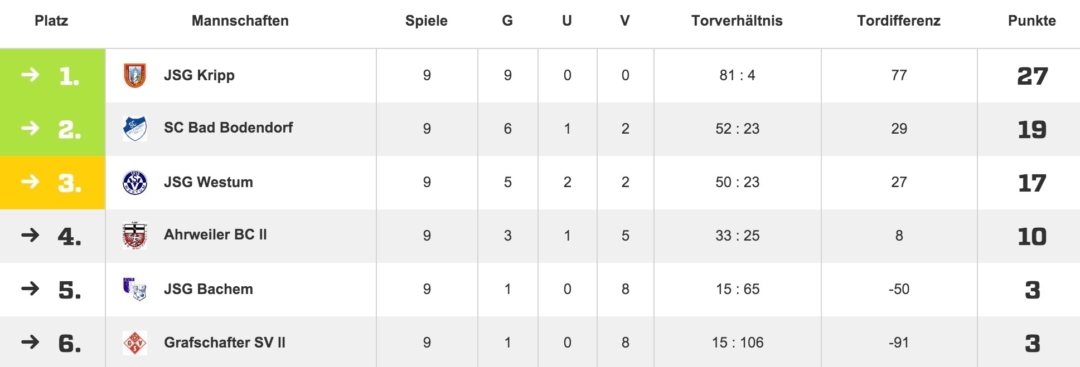1080x367 pixels.
Task: Click the trend arrow beside rank 4
Action: (x=30, y=235)
